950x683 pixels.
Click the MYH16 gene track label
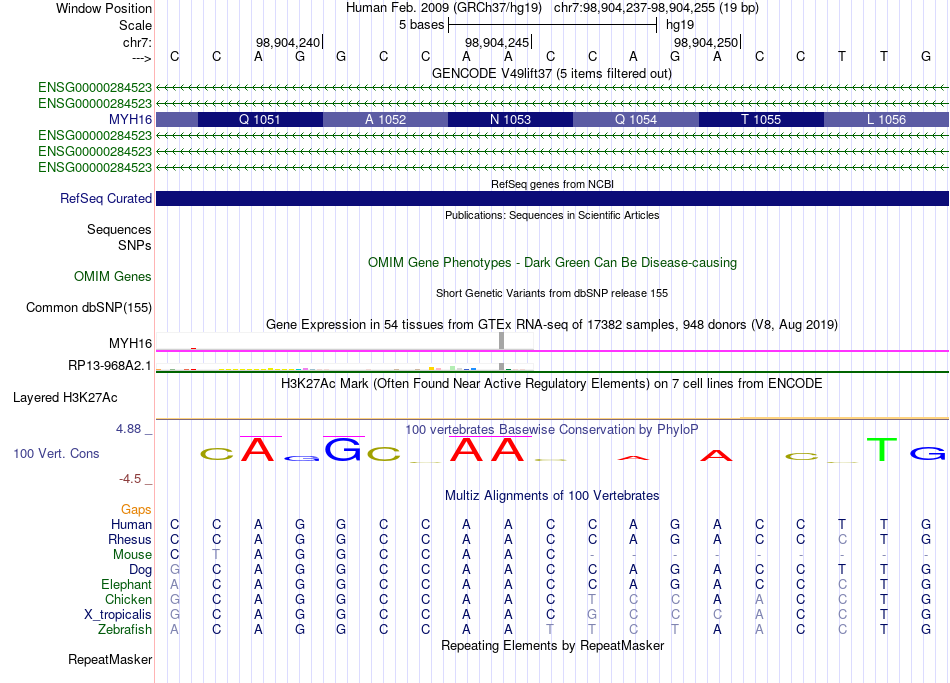pyautogui.click(x=130, y=119)
